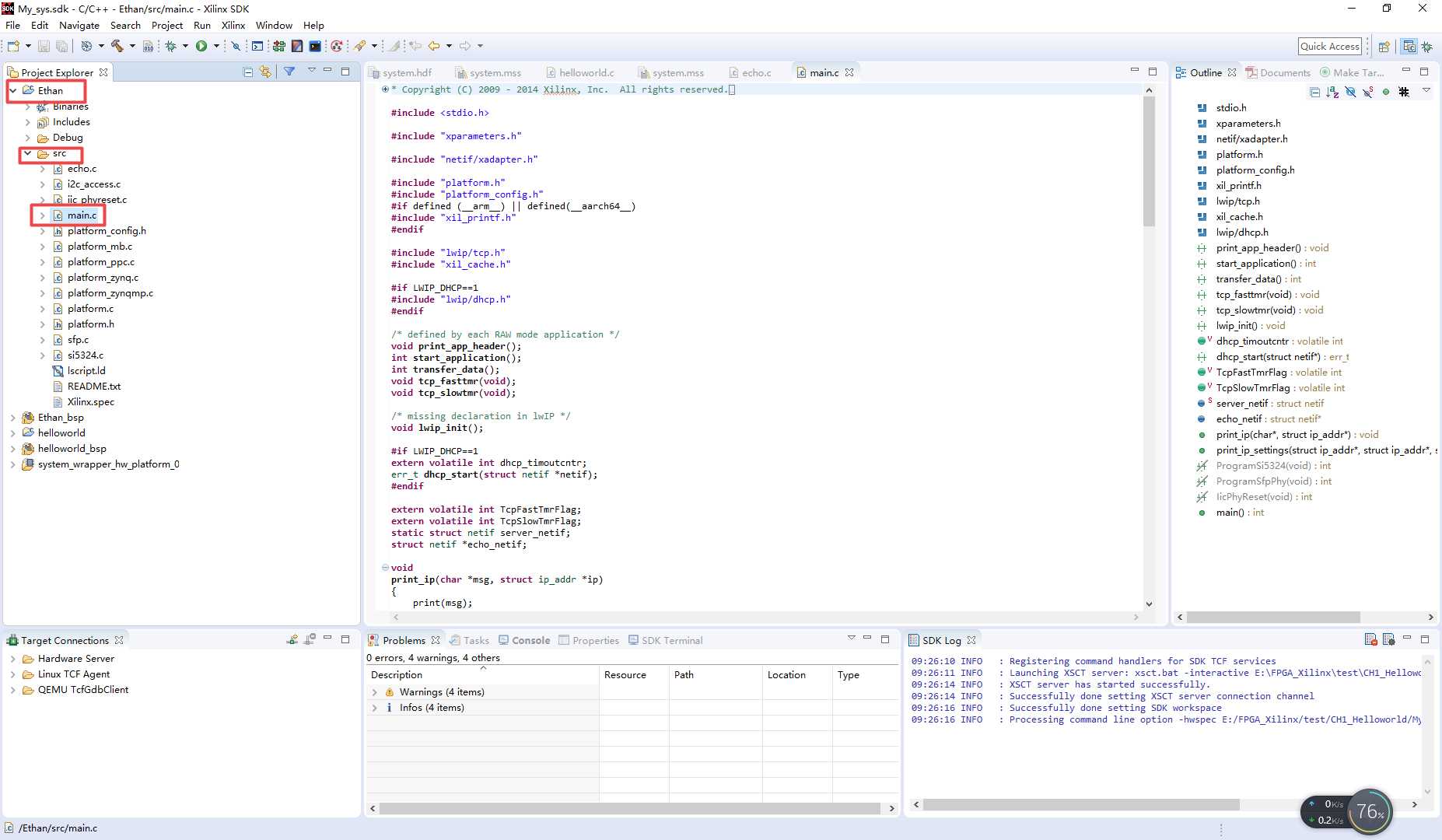The width and height of the screenshot is (1442, 840).
Task: Switch to the Console tab
Action: (x=524, y=640)
